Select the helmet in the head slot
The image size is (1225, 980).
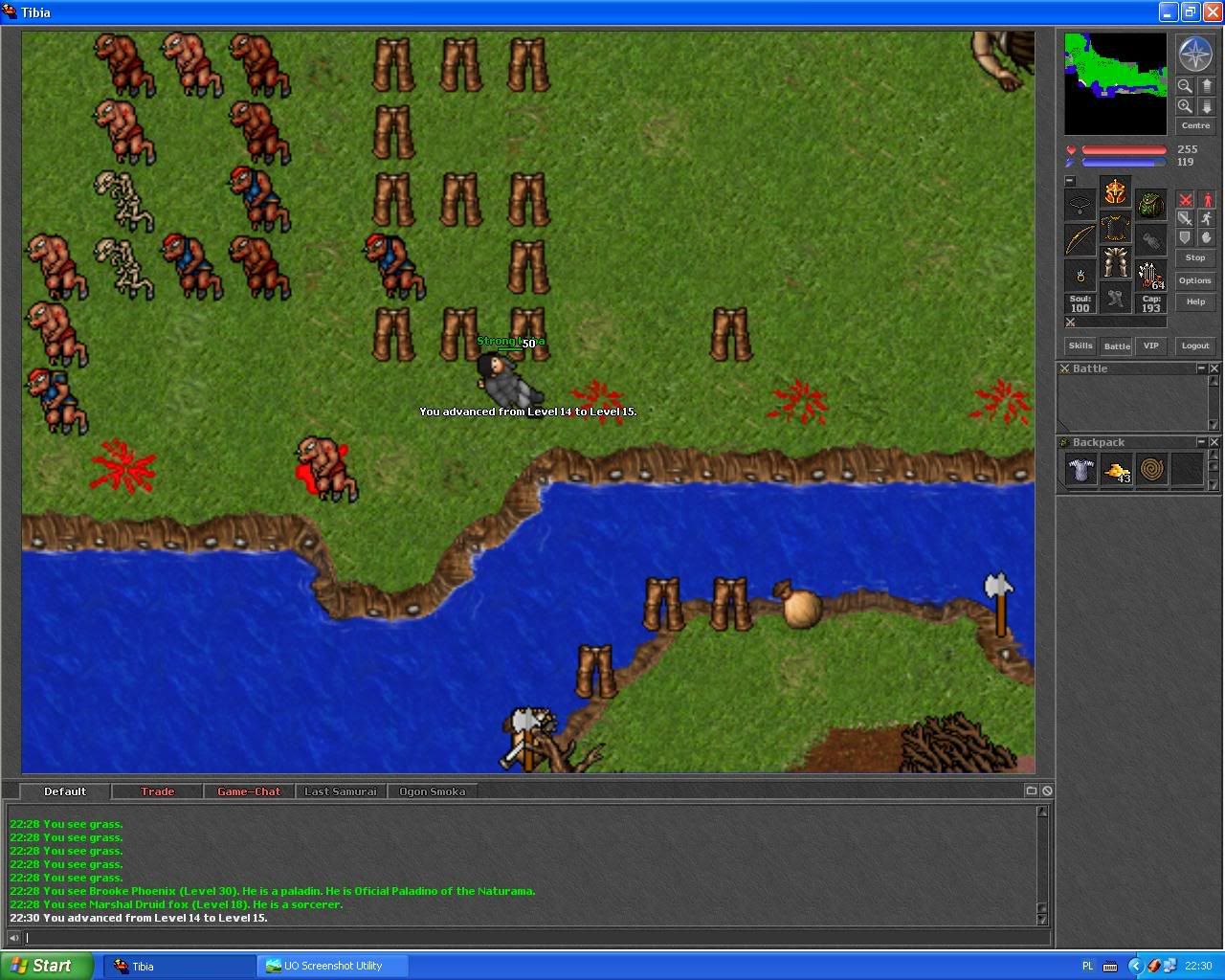[x=1115, y=192]
